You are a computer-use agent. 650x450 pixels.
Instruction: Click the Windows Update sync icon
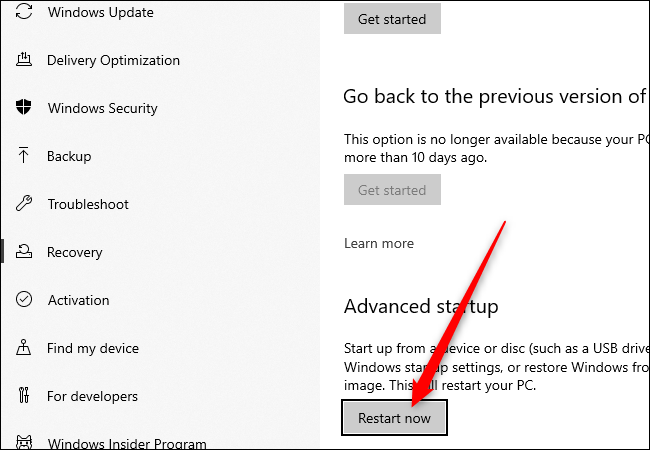[23, 13]
